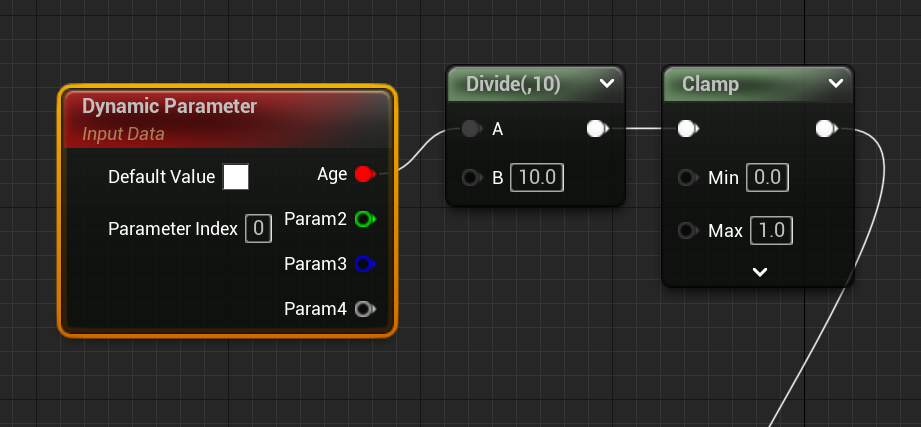
Task: Click the B value field showing 10.0
Action: [537, 177]
